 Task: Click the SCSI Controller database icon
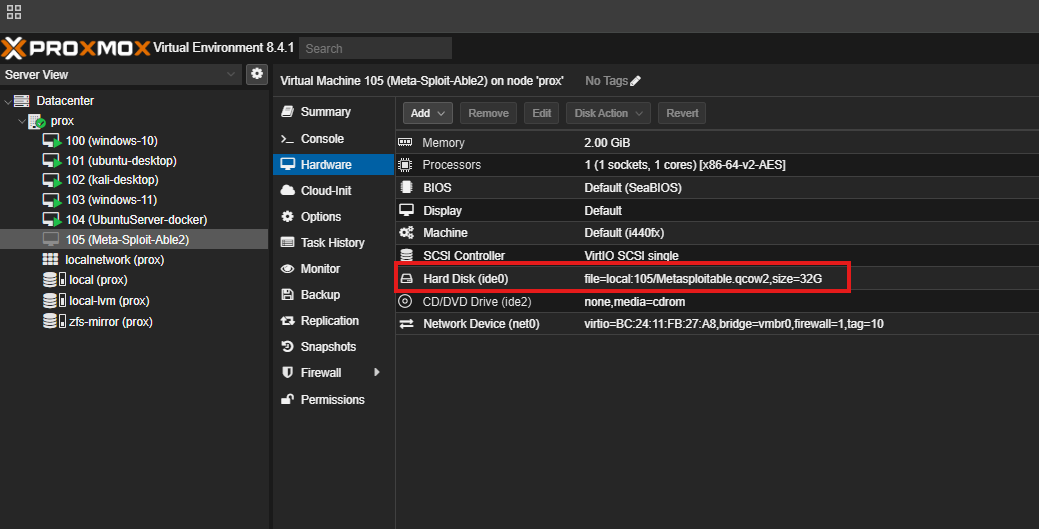(406, 255)
